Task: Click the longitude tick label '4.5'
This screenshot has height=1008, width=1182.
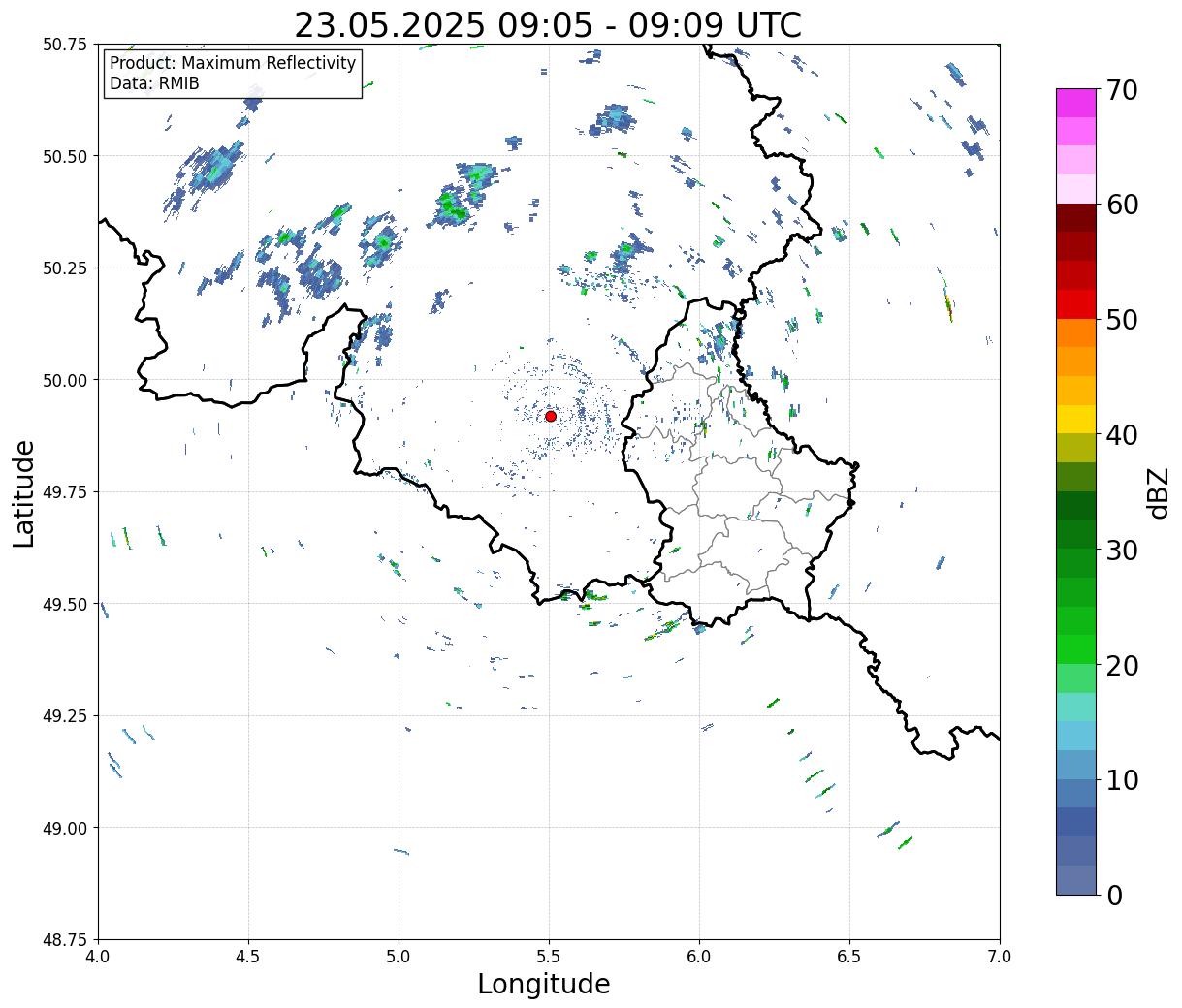Action: coord(248,957)
